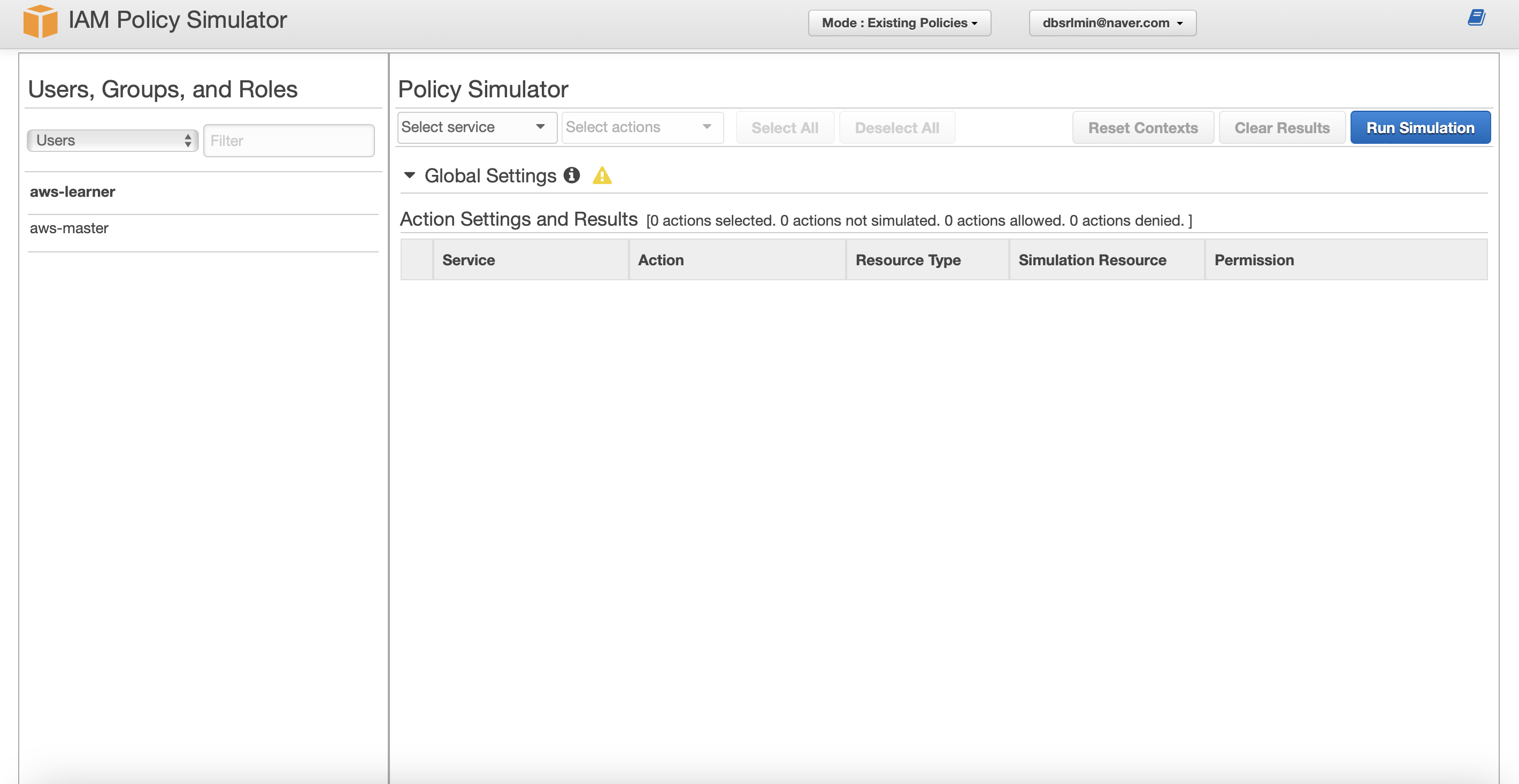The image size is (1519, 784).
Task: Click the Select All actions button
Action: tap(785, 127)
